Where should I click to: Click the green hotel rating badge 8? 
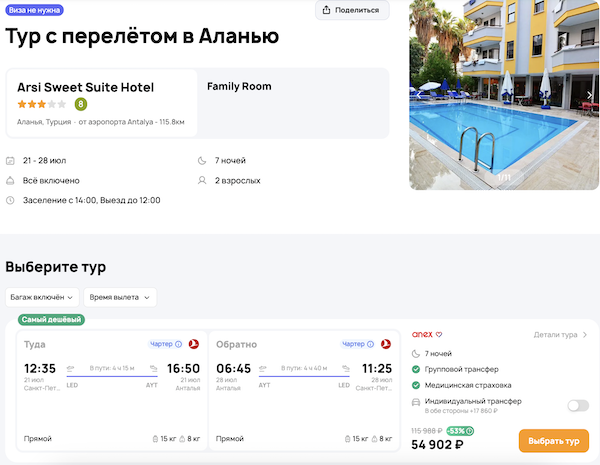coord(81,103)
